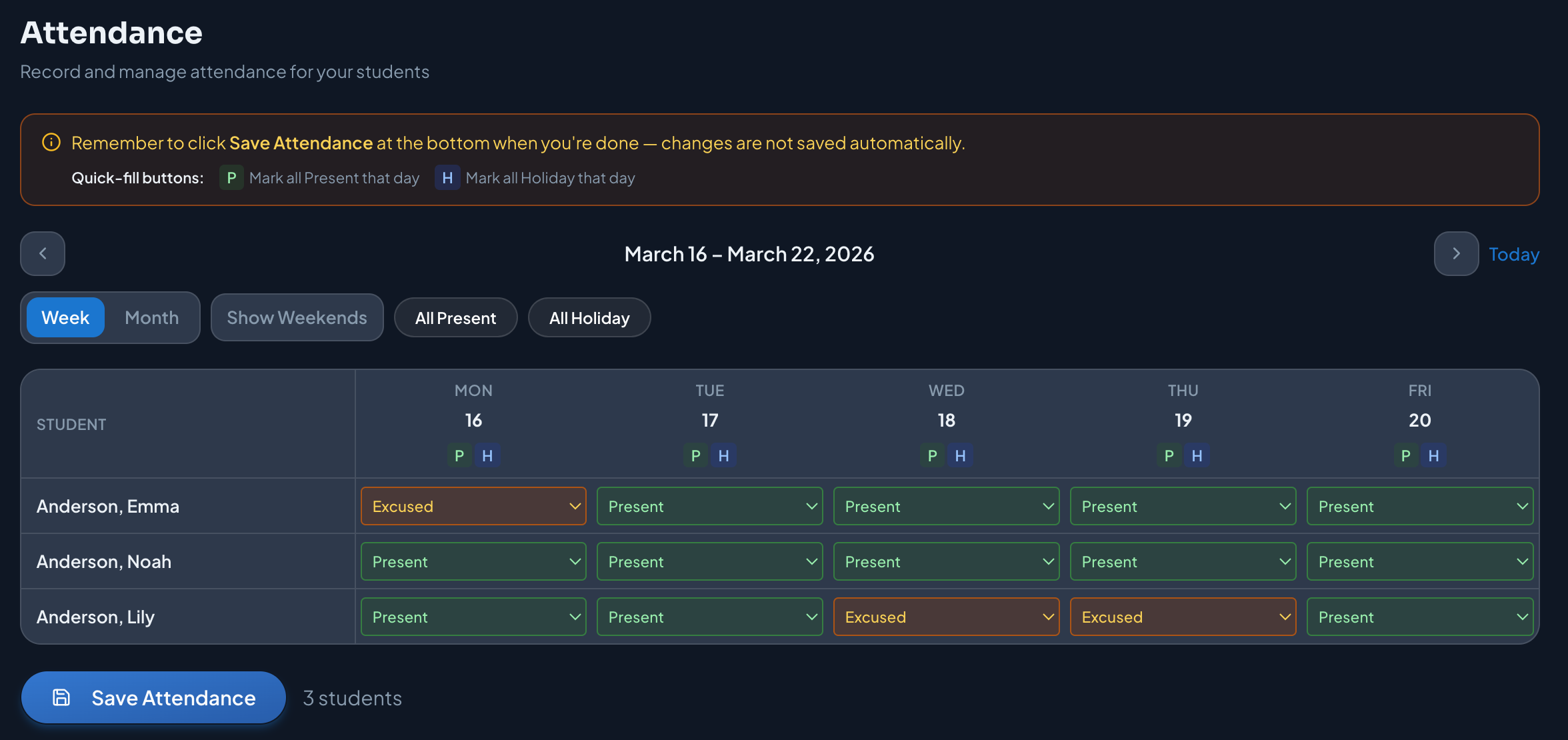Screen dimensions: 1568x740
Task: Click the P legend badge in the banner
Action: click(x=231, y=178)
